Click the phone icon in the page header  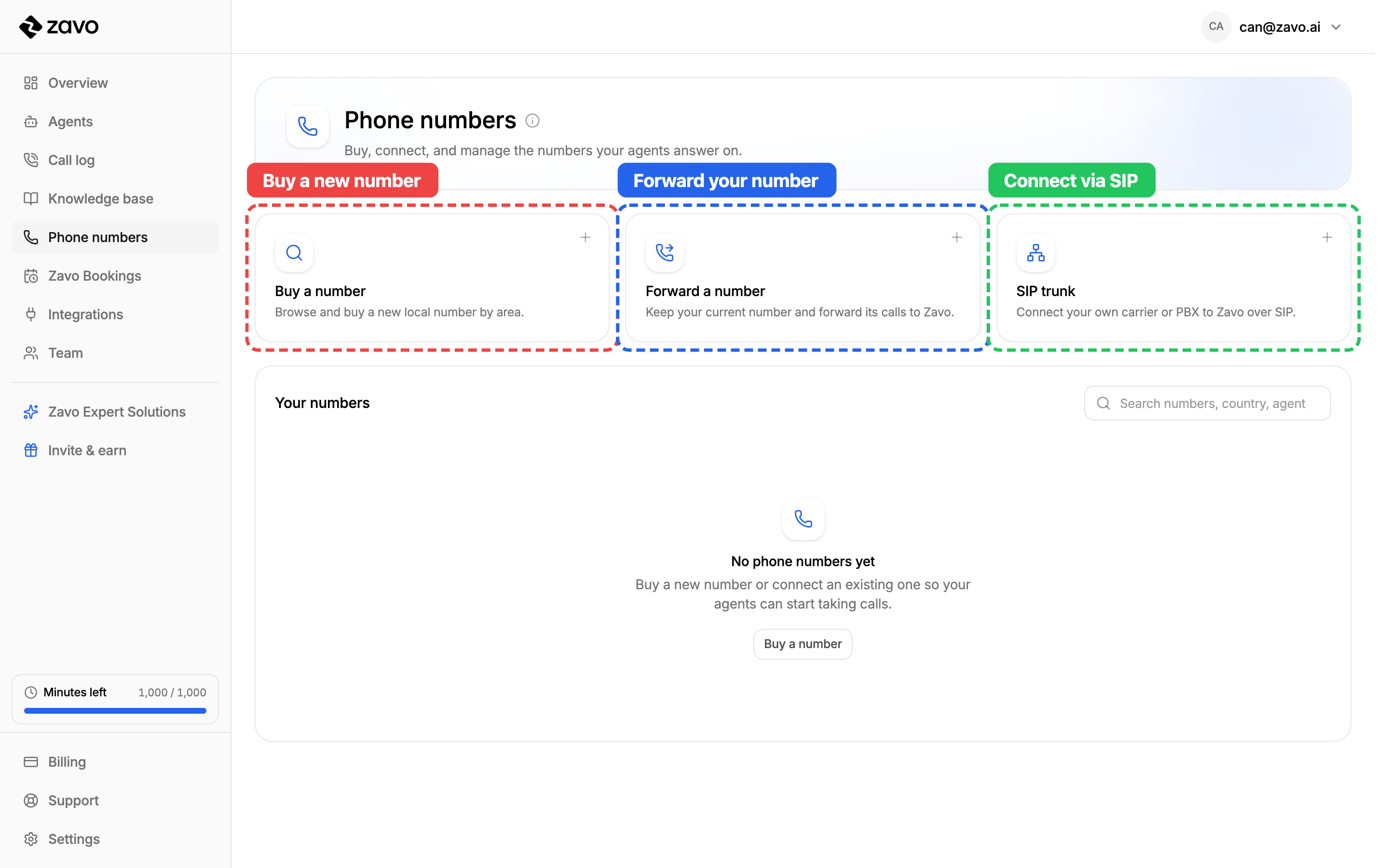tap(308, 126)
